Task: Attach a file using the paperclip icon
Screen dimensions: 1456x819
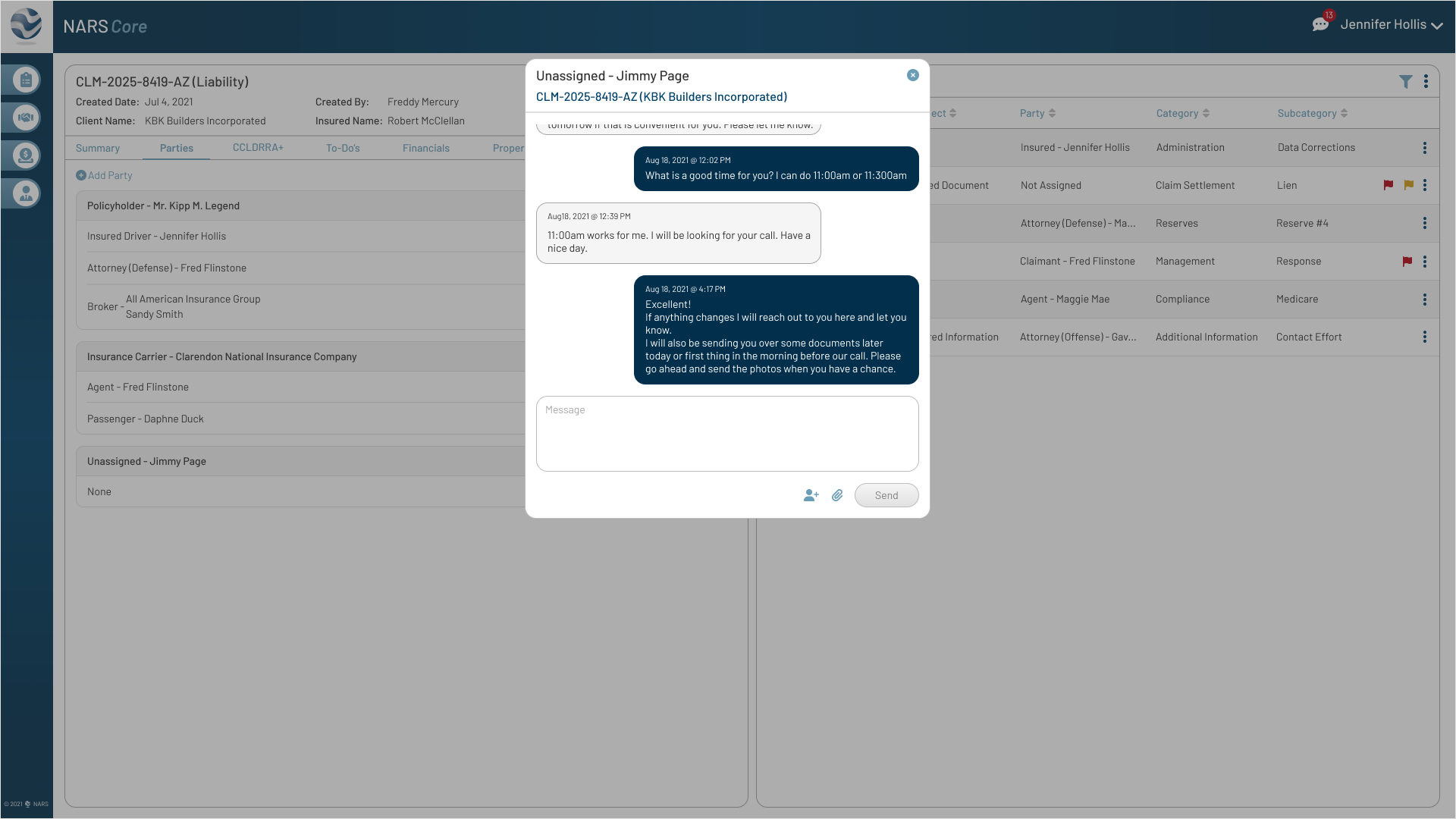Action: 837,495
